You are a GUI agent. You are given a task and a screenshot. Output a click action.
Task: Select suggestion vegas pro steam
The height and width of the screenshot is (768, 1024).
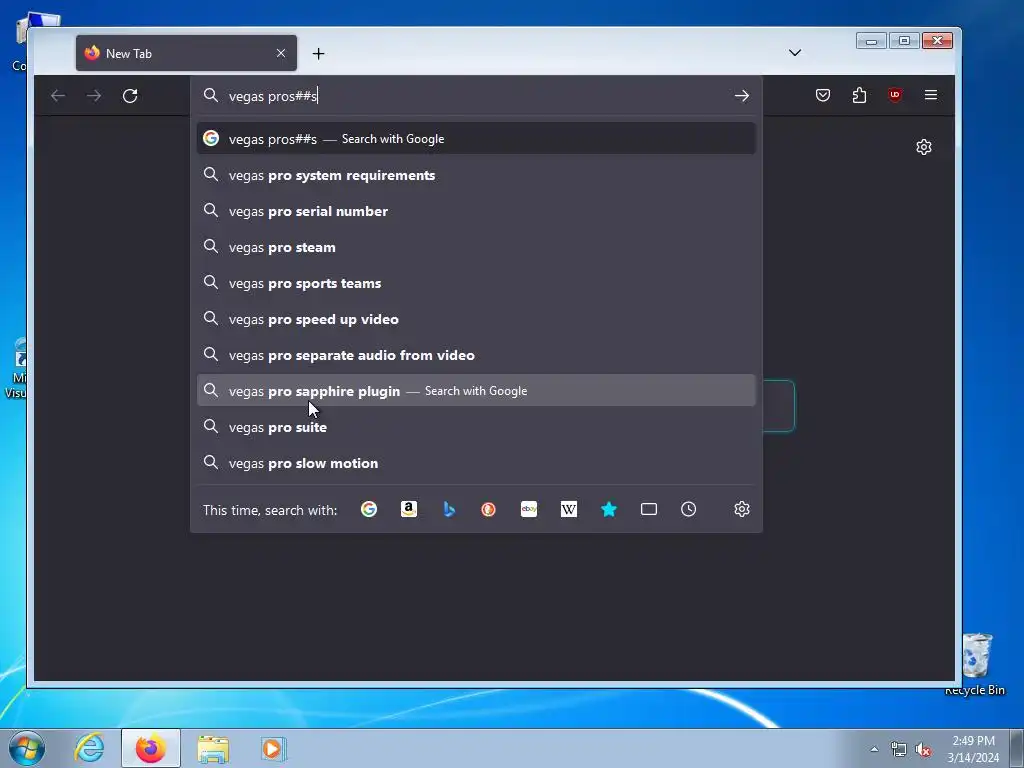[x=476, y=247]
